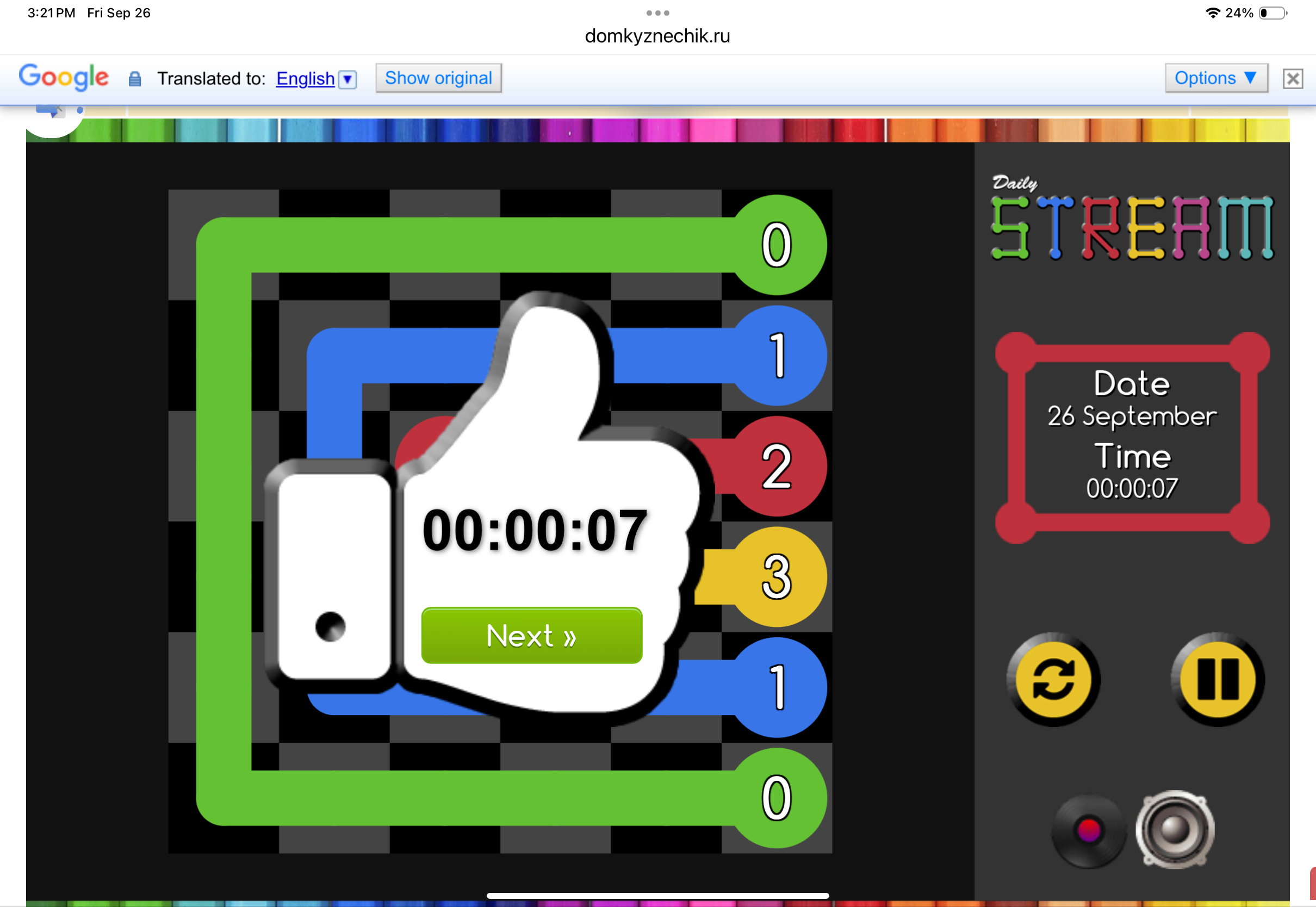Screen dimensions: 1316x907
Task: Click the yellow 3 node
Action: (x=777, y=576)
